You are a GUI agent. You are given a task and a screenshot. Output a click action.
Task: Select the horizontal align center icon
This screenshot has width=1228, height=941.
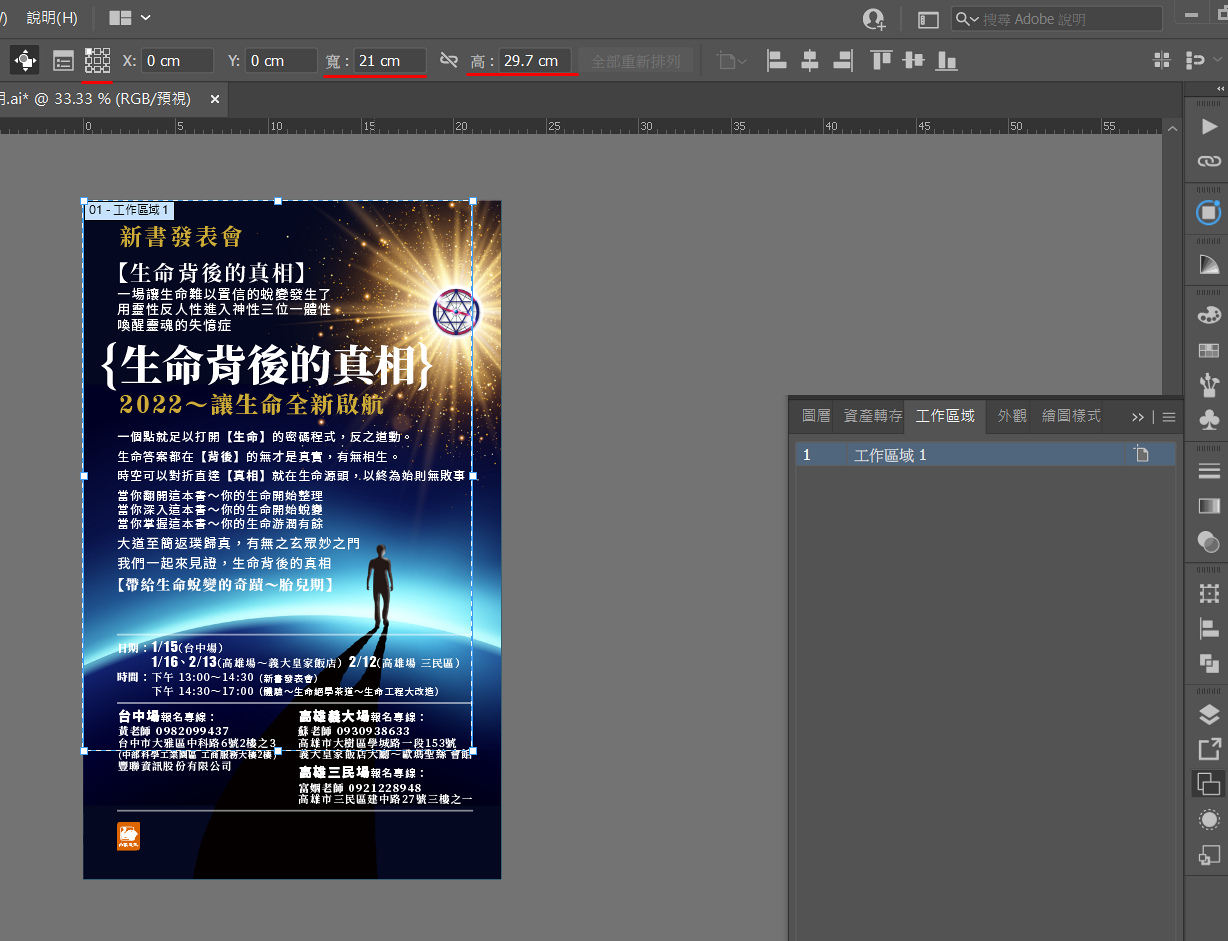(x=809, y=60)
